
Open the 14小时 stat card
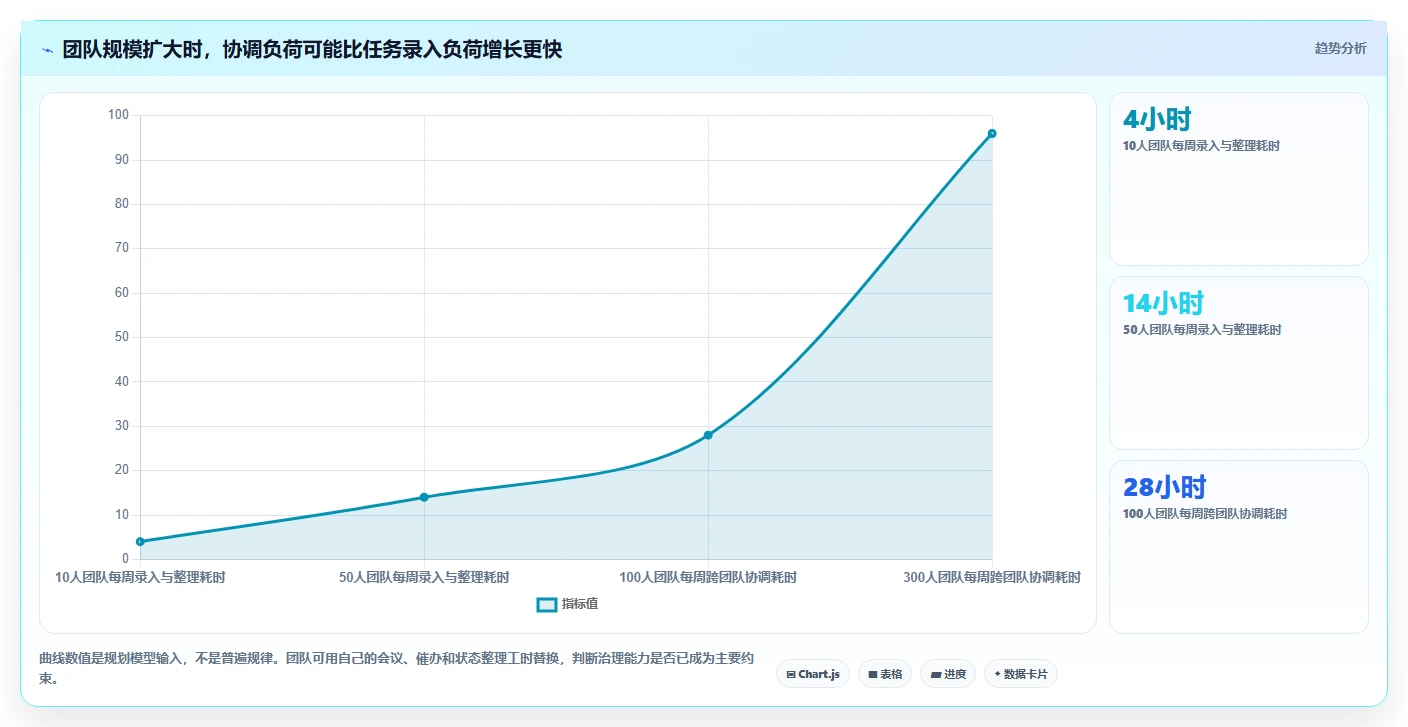[x=1238, y=363]
